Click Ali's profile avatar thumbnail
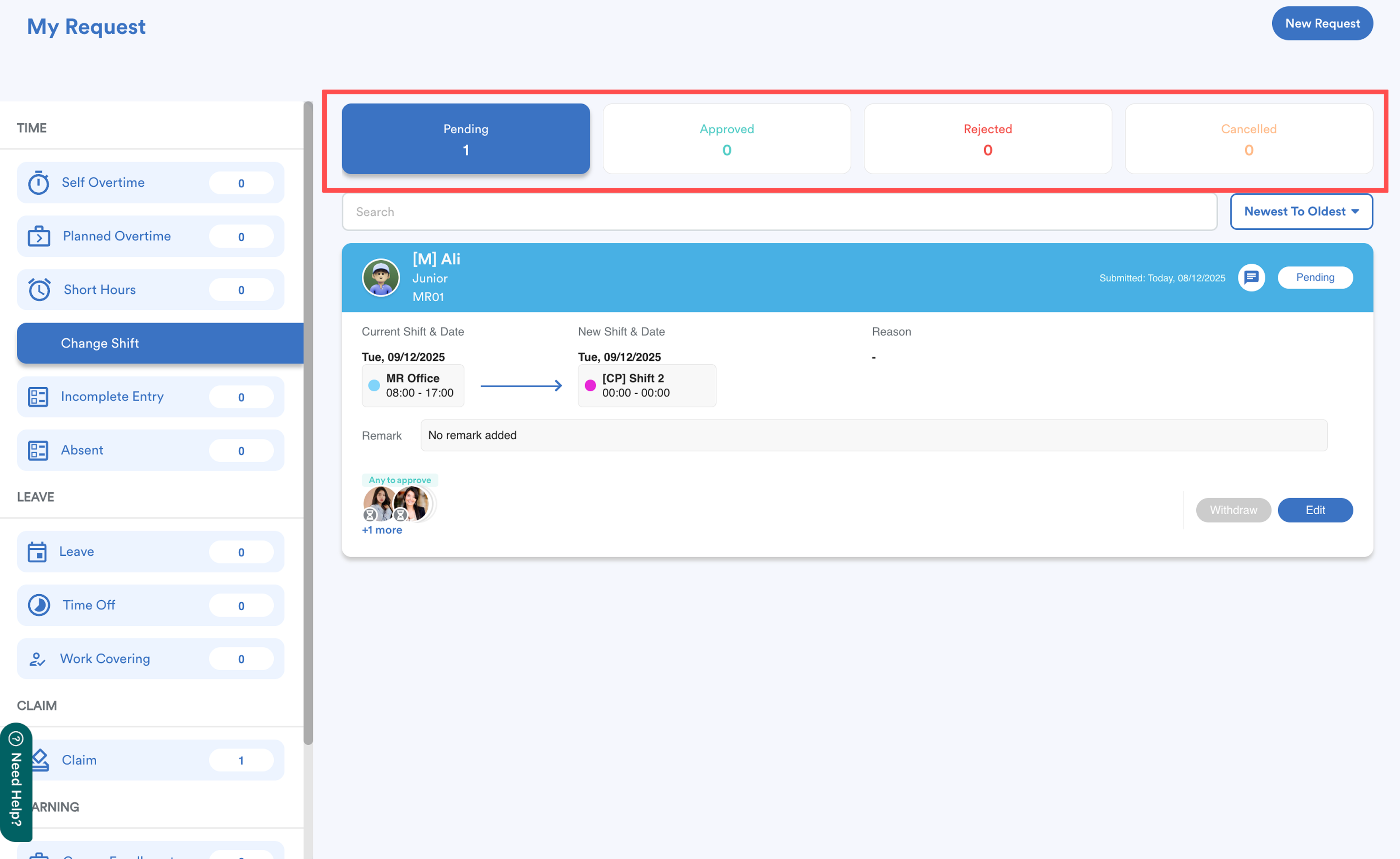 [381, 277]
